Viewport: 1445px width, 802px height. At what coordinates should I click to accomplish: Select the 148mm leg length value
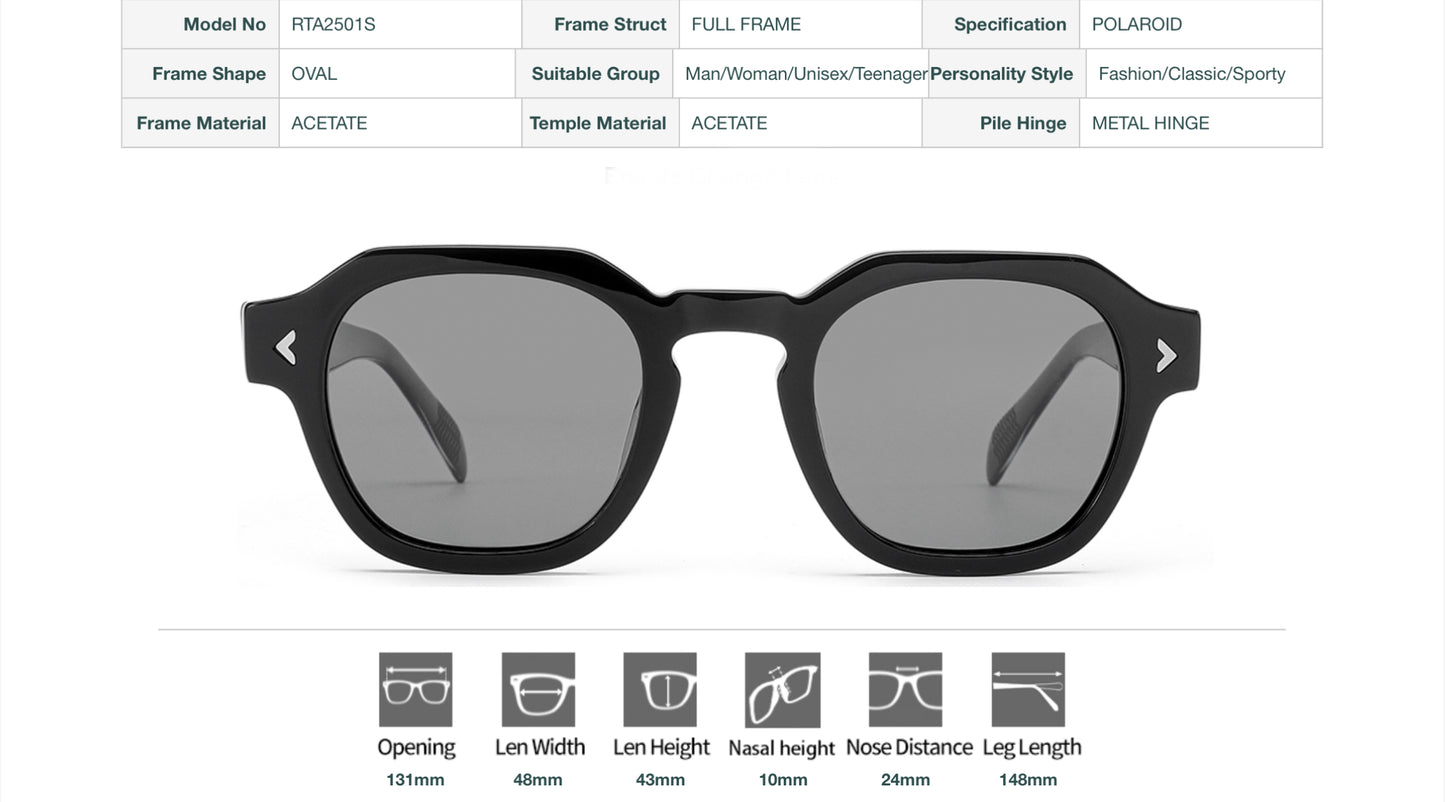coord(1028,780)
